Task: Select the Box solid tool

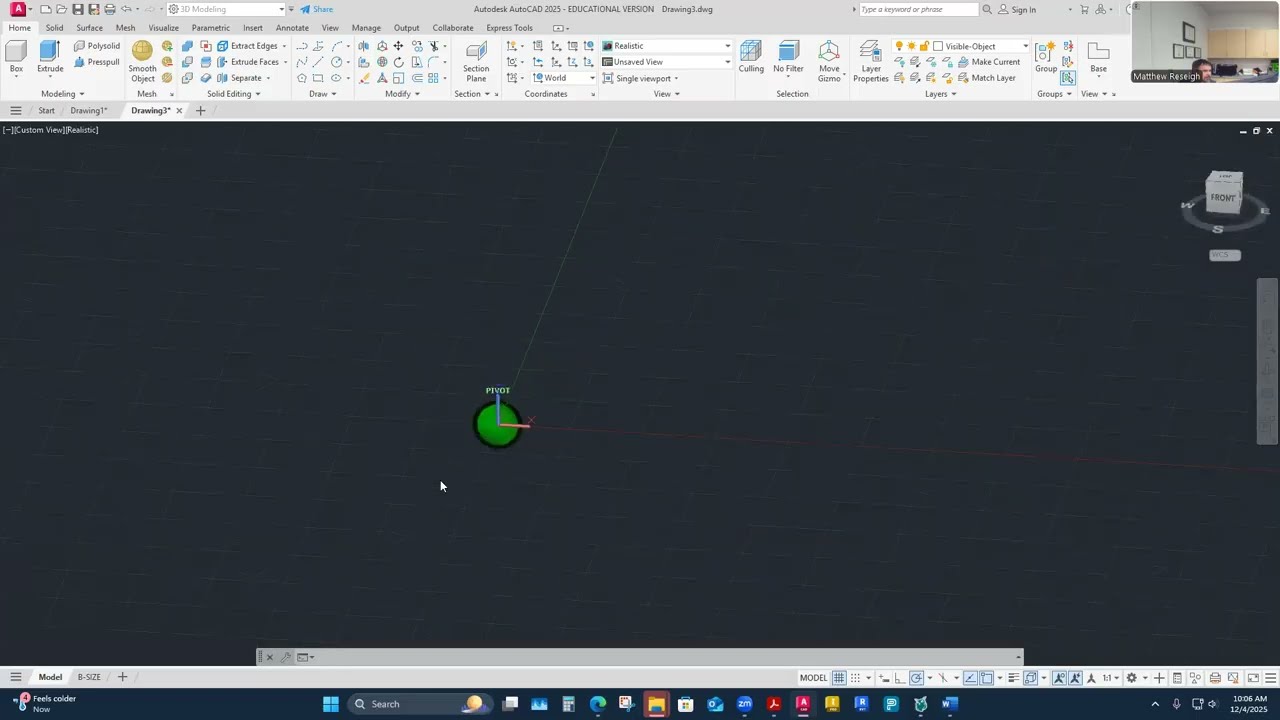Action: [x=16, y=57]
